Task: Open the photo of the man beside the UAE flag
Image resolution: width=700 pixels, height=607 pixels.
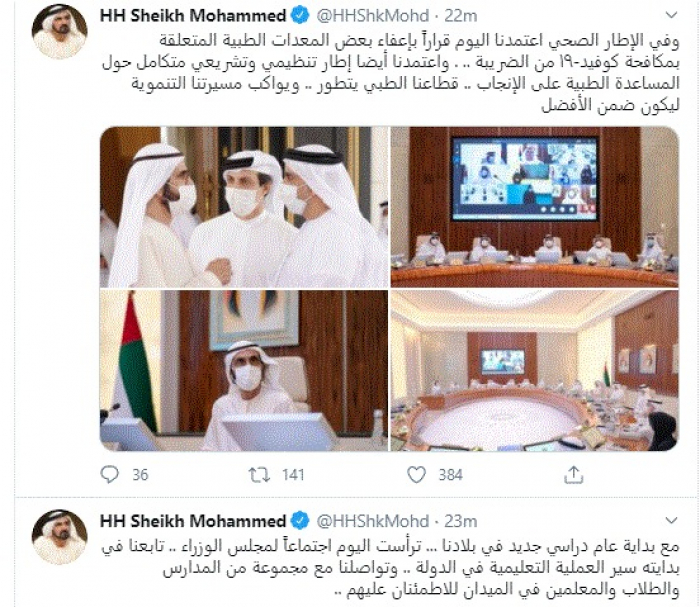Action: [244, 370]
